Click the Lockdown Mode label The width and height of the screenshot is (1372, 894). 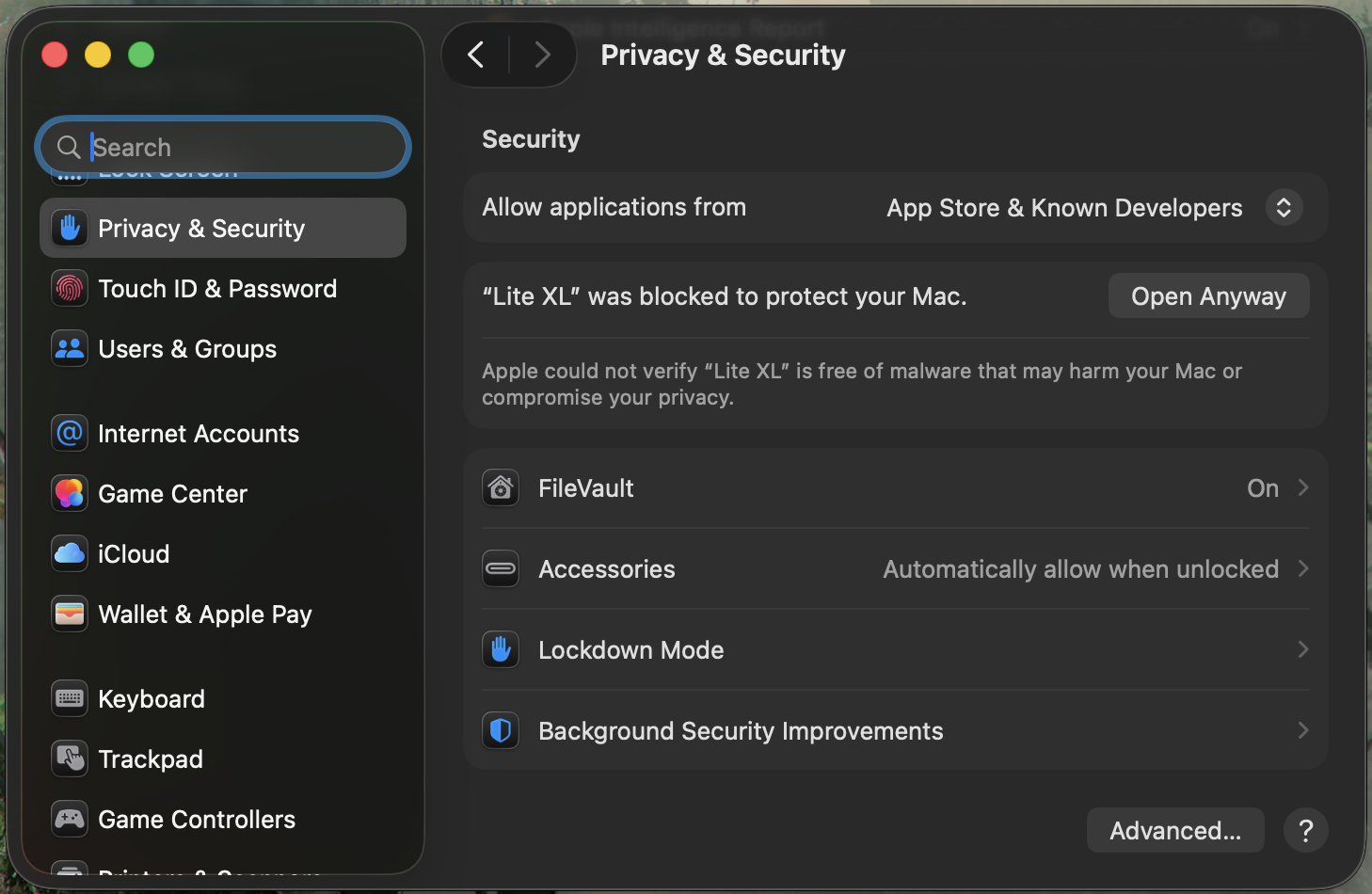[x=630, y=649]
